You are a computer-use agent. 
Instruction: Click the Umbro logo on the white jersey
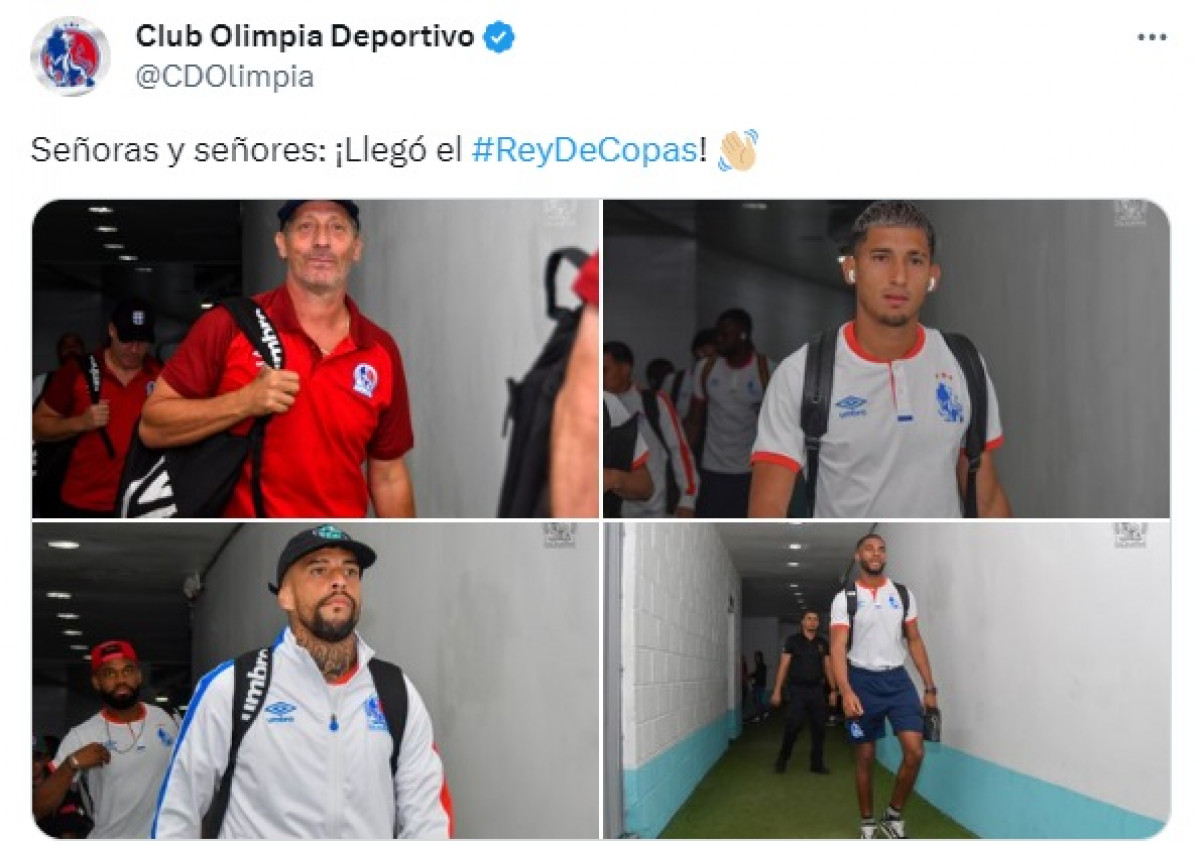pyautogui.click(x=851, y=405)
